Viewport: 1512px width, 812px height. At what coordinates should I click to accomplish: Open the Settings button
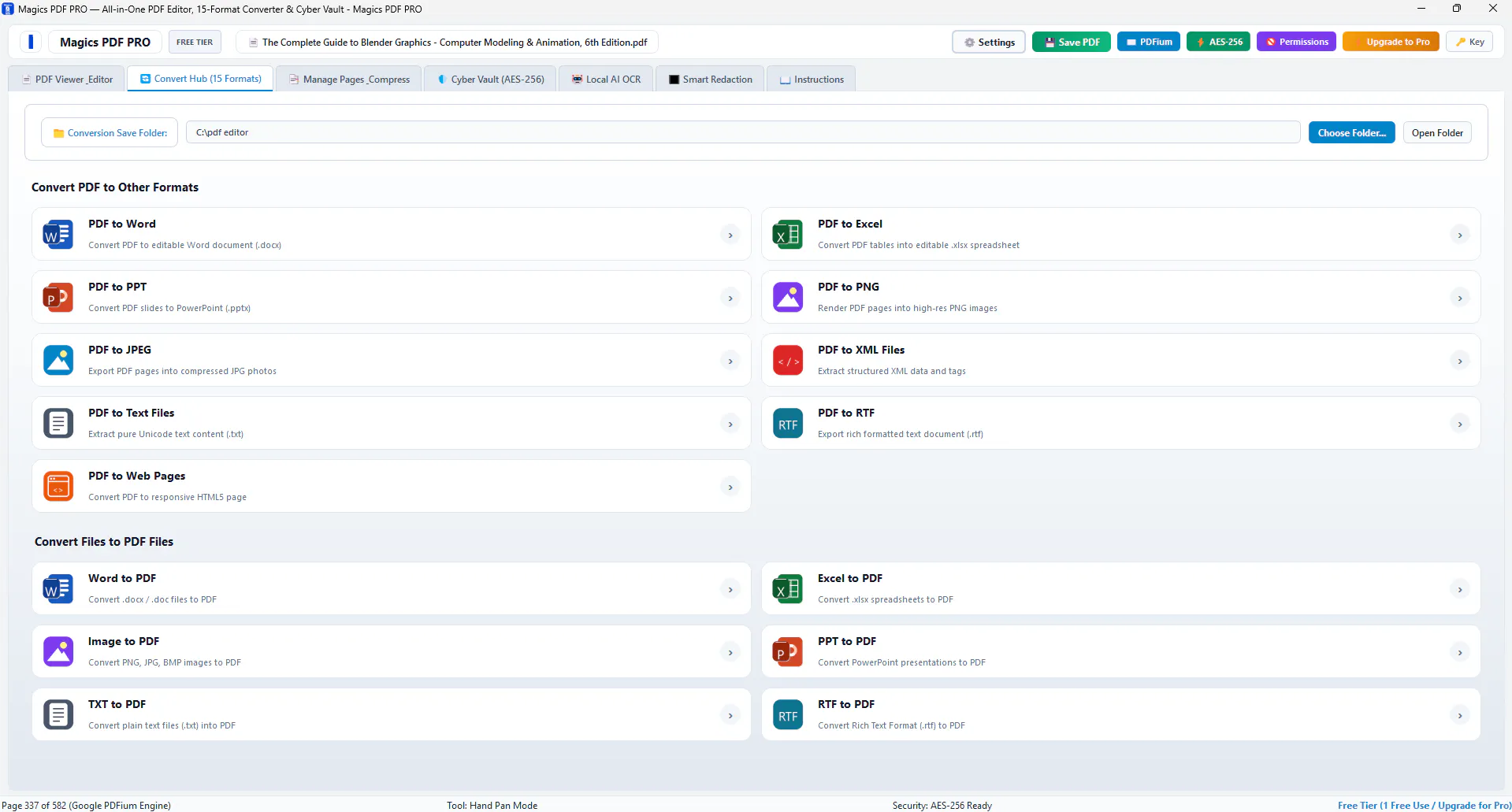point(989,42)
